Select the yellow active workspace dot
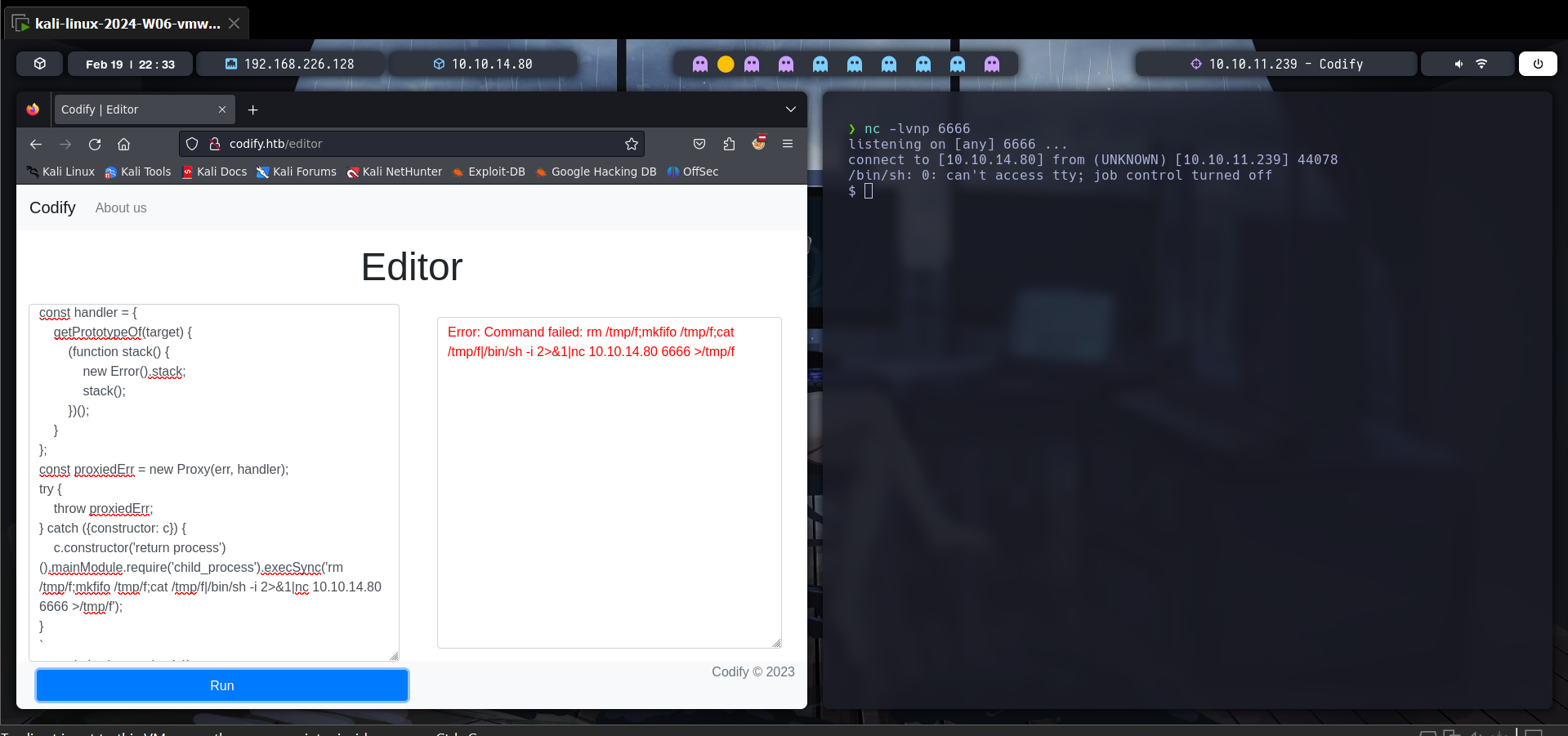This screenshot has width=1568, height=736. [x=726, y=64]
